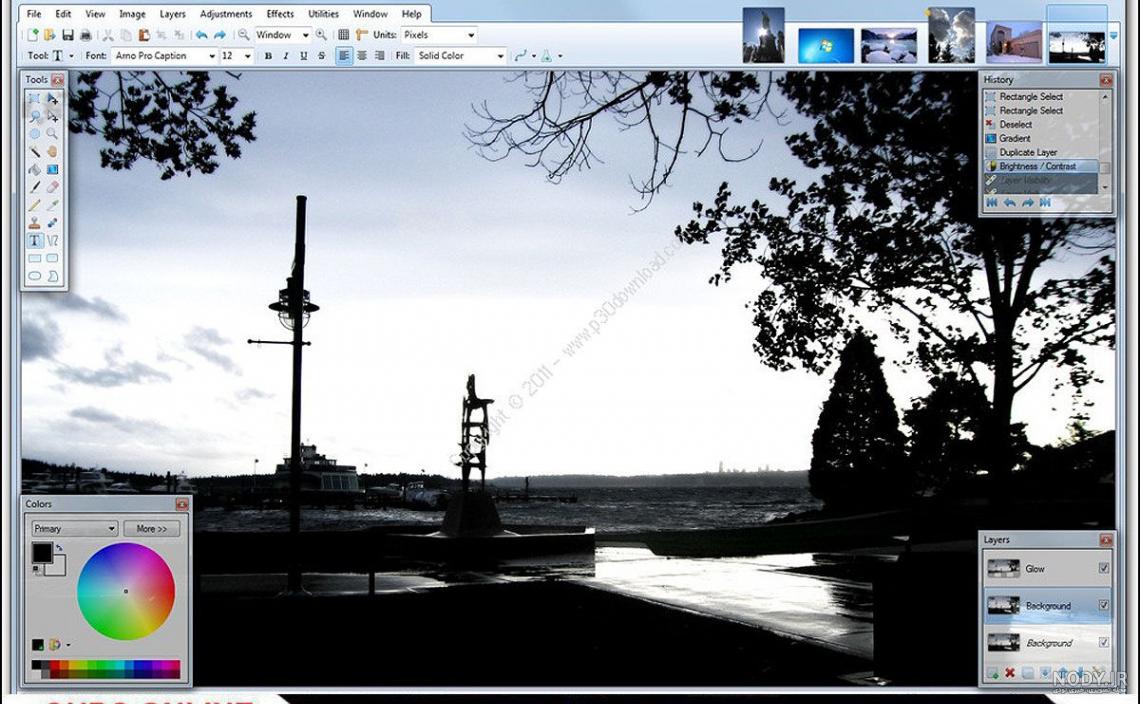
Task: Choose the Ellipse shape tool
Action: (x=34, y=276)
